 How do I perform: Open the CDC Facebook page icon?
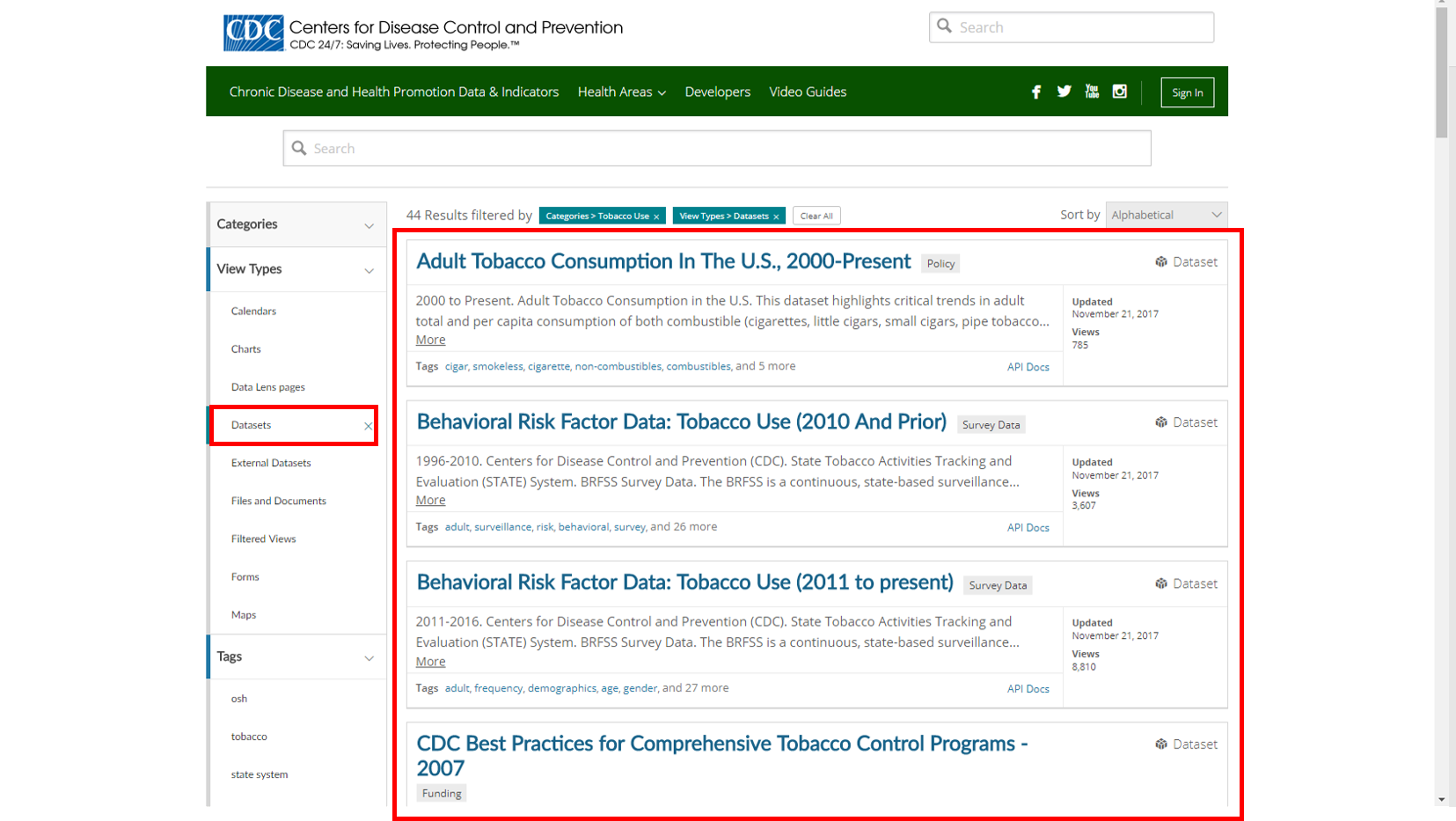click(1036, 92)
